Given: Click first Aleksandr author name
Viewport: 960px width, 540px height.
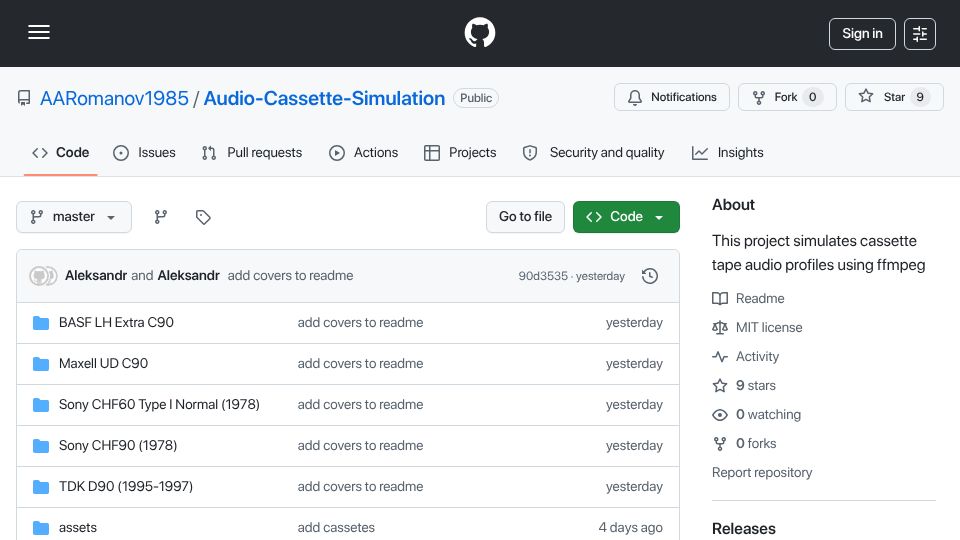Looking at the screenshot, I should click(96, 276).
